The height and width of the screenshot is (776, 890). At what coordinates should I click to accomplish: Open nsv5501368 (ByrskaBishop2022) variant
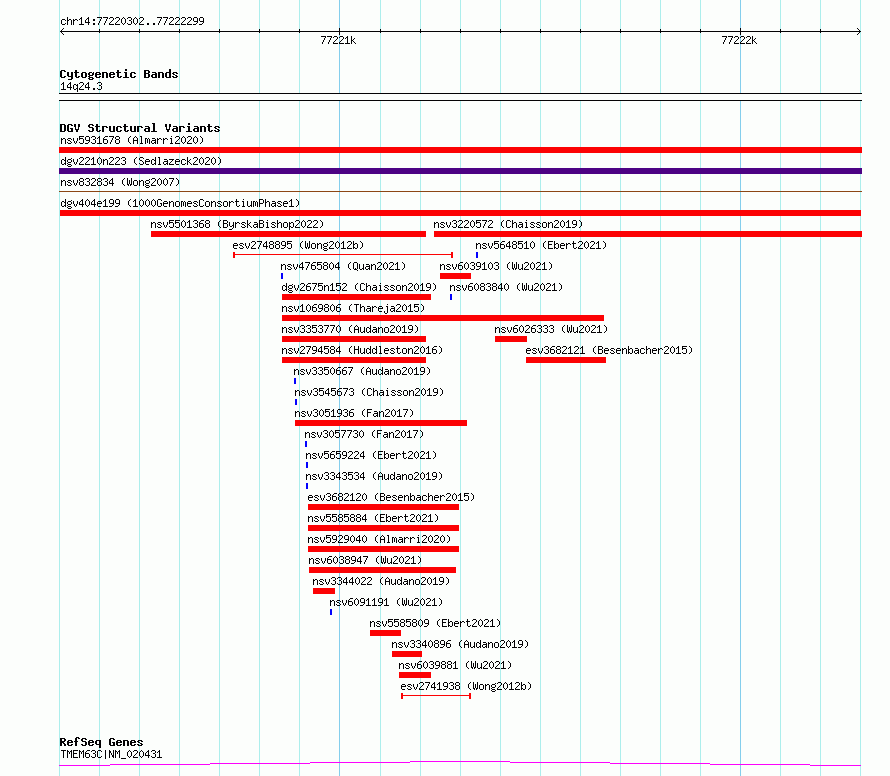pyautogui.click(x=237, y=224)
